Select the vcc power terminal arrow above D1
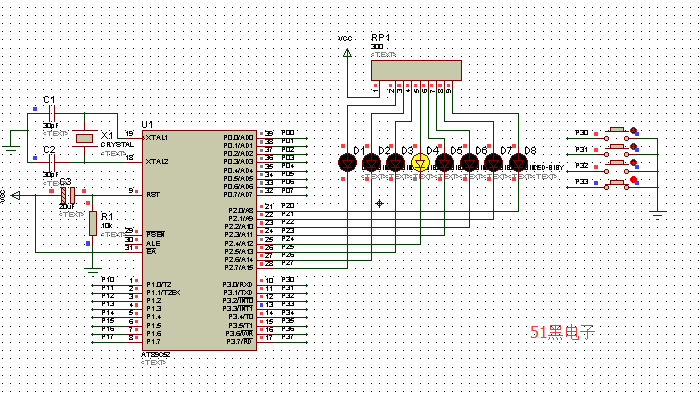 pyautogui.click(x=347, y=53)
